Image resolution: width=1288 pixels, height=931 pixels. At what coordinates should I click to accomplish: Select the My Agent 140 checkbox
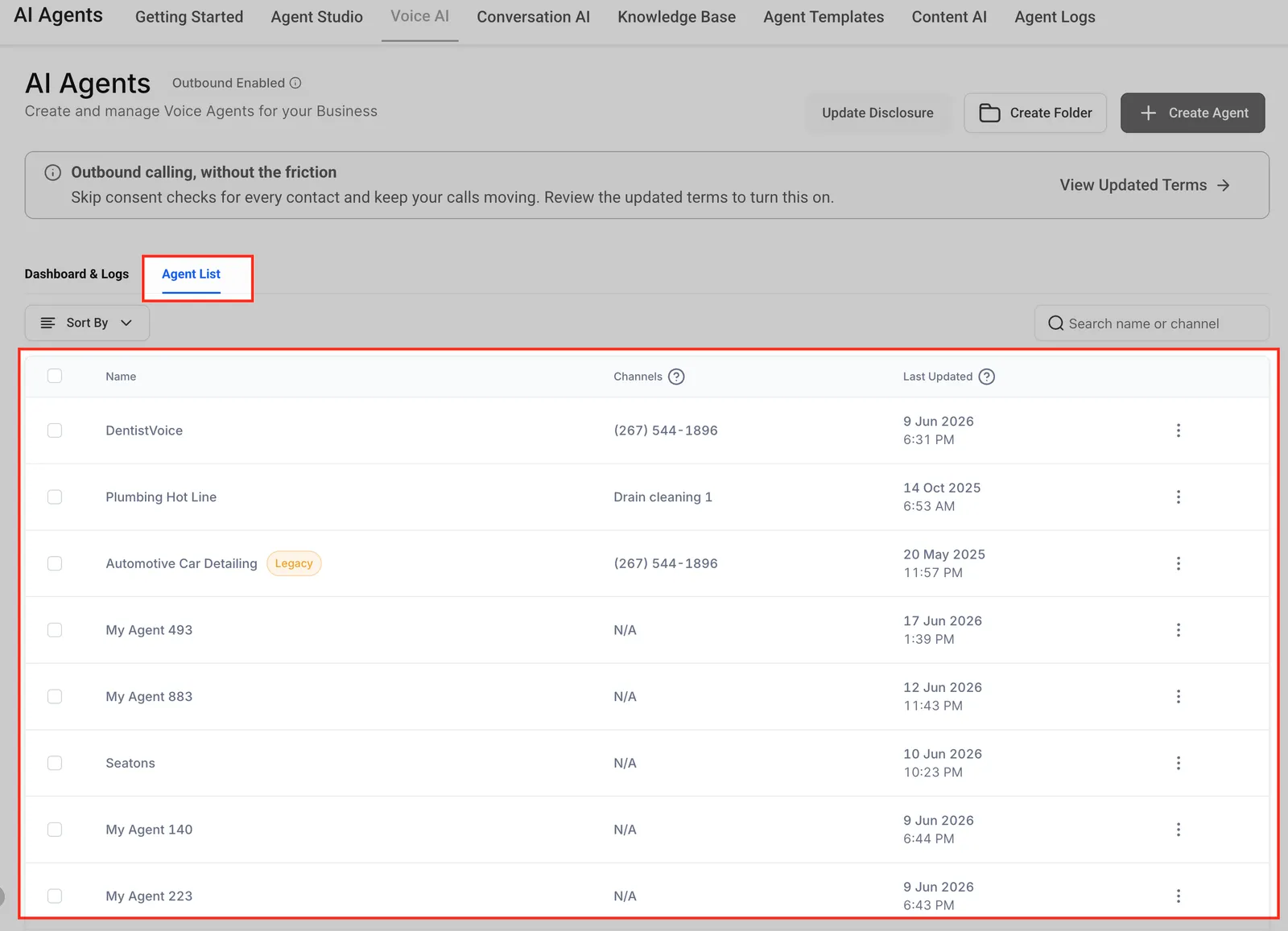55,830
